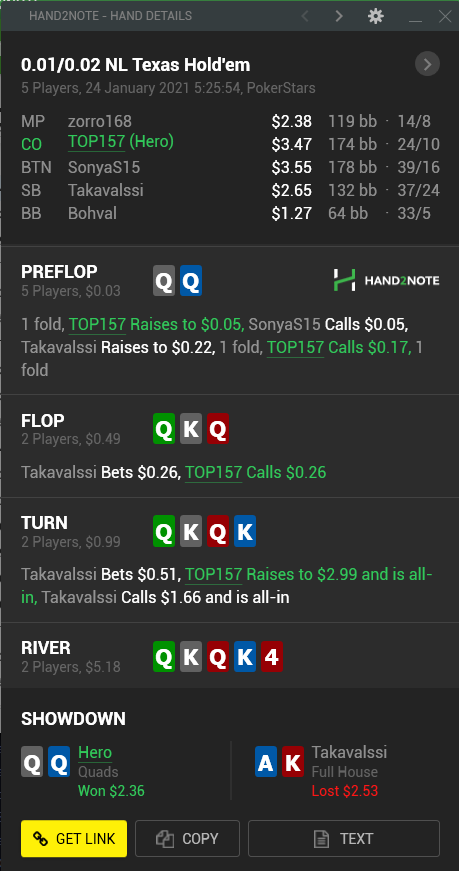Screen dimensions: 459x871
Task: Select the blue K turn card
Action: pos(245,532)
